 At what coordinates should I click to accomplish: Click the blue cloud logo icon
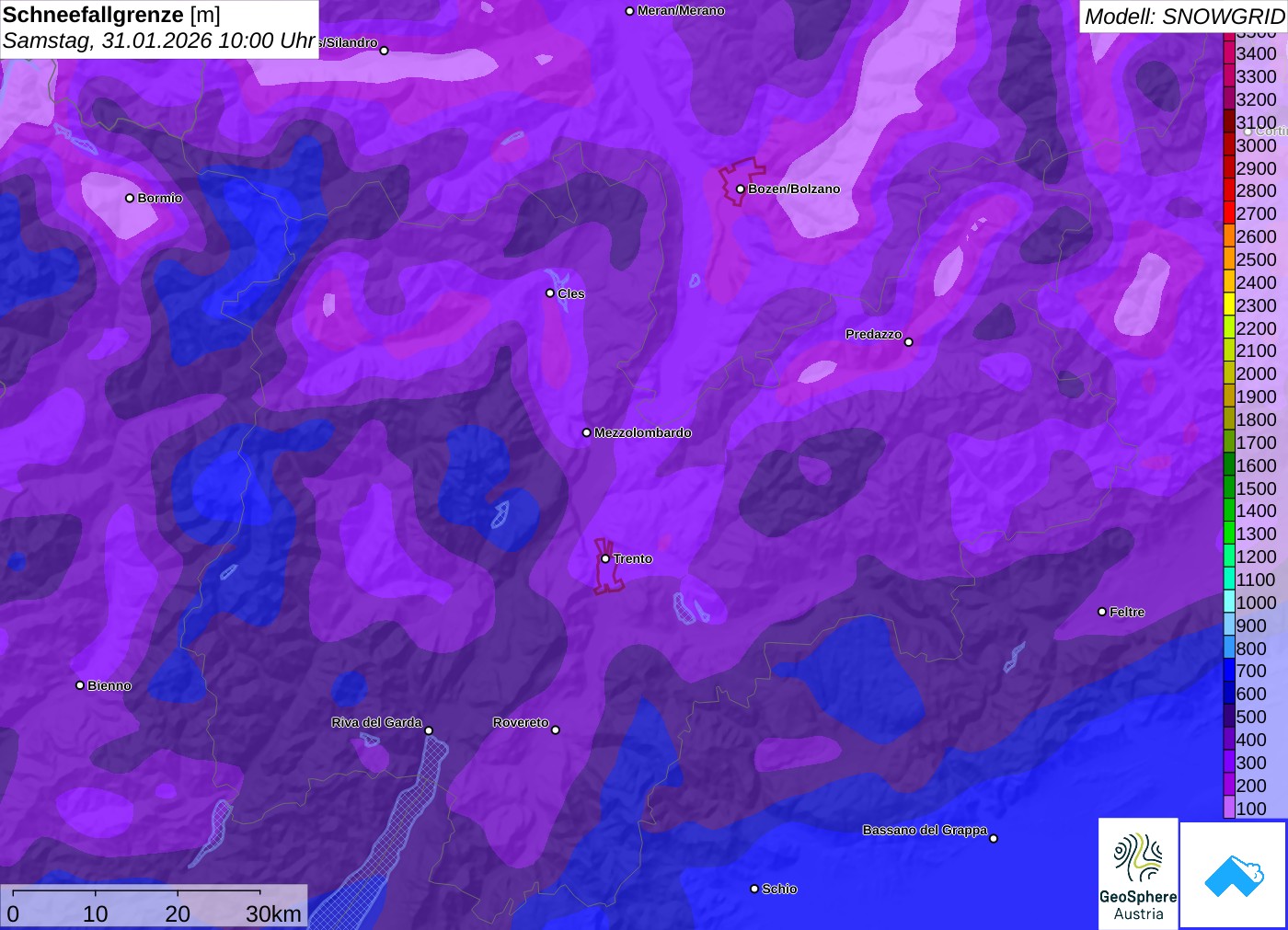tap(1234, 875)
